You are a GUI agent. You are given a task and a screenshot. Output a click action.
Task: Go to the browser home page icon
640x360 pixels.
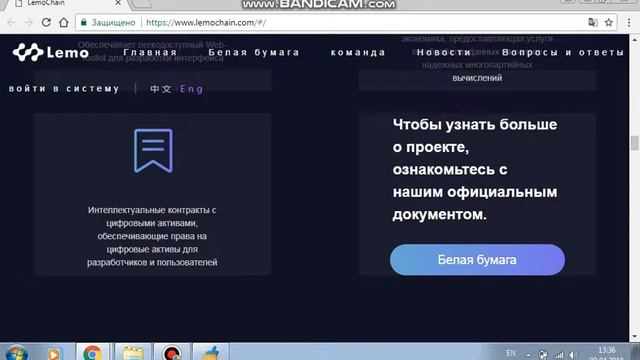click(64, 22)
